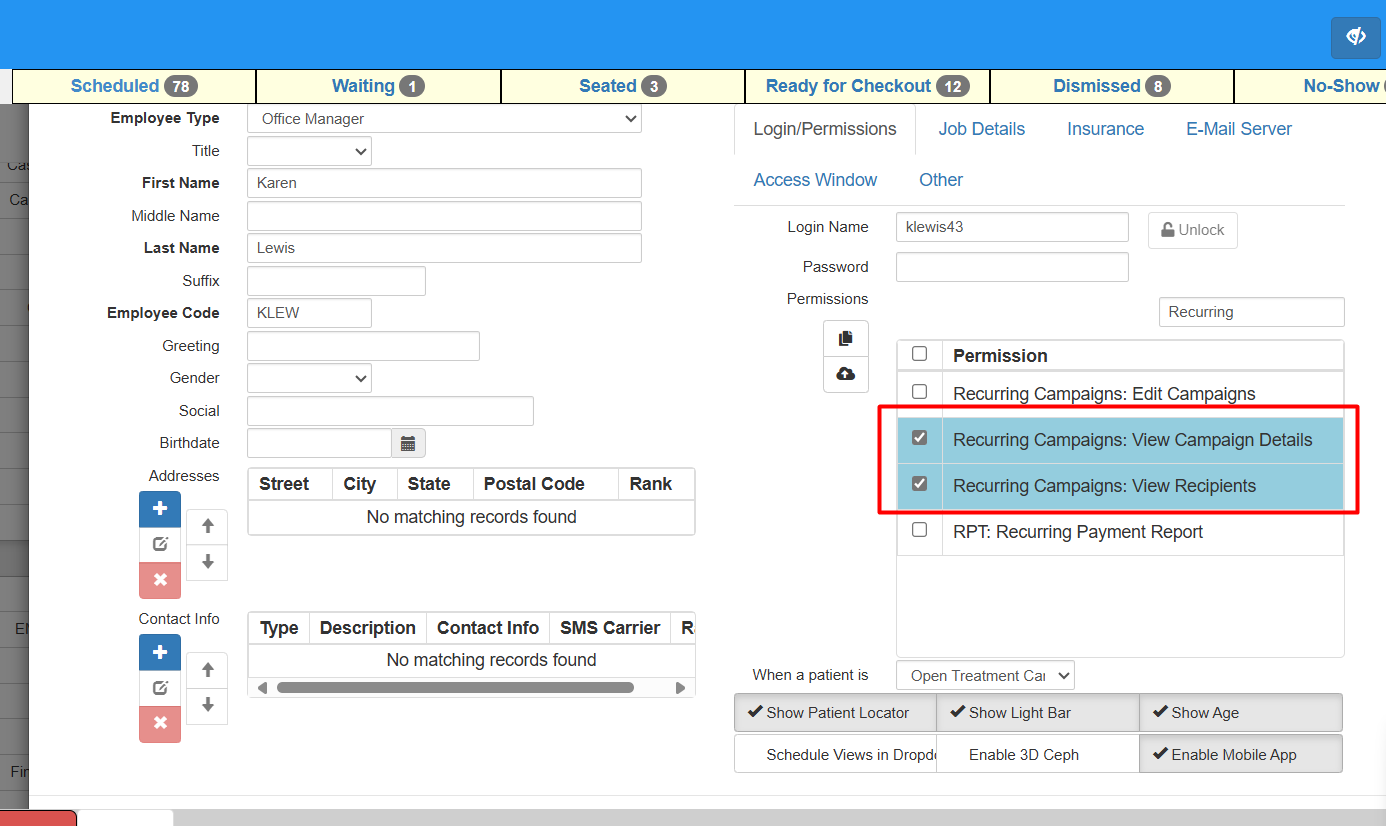Click the cloud upload permissions icon
Screen dimensions: 1386x826
click(x=846, y=374)
